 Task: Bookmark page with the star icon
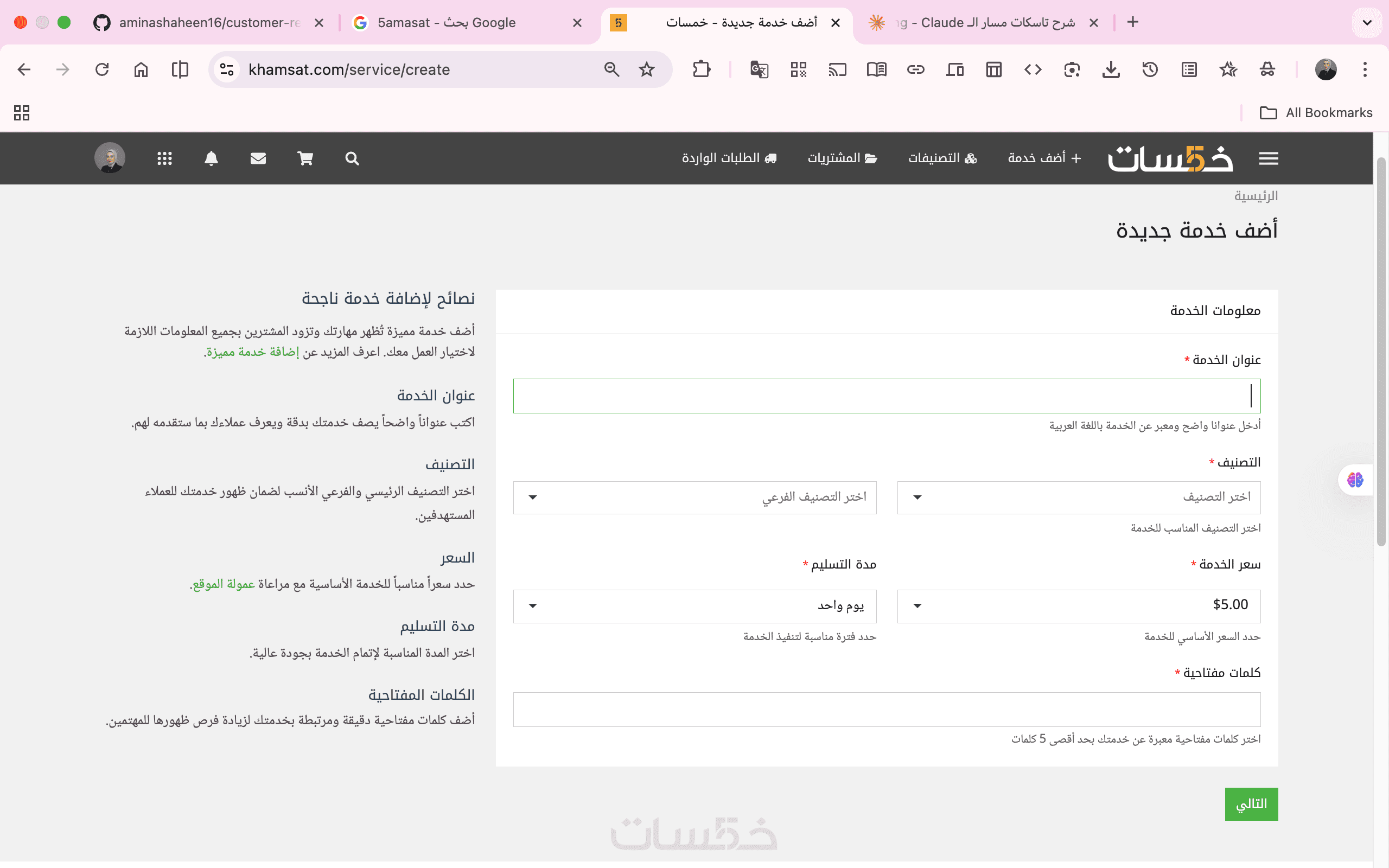click(646, 69)
